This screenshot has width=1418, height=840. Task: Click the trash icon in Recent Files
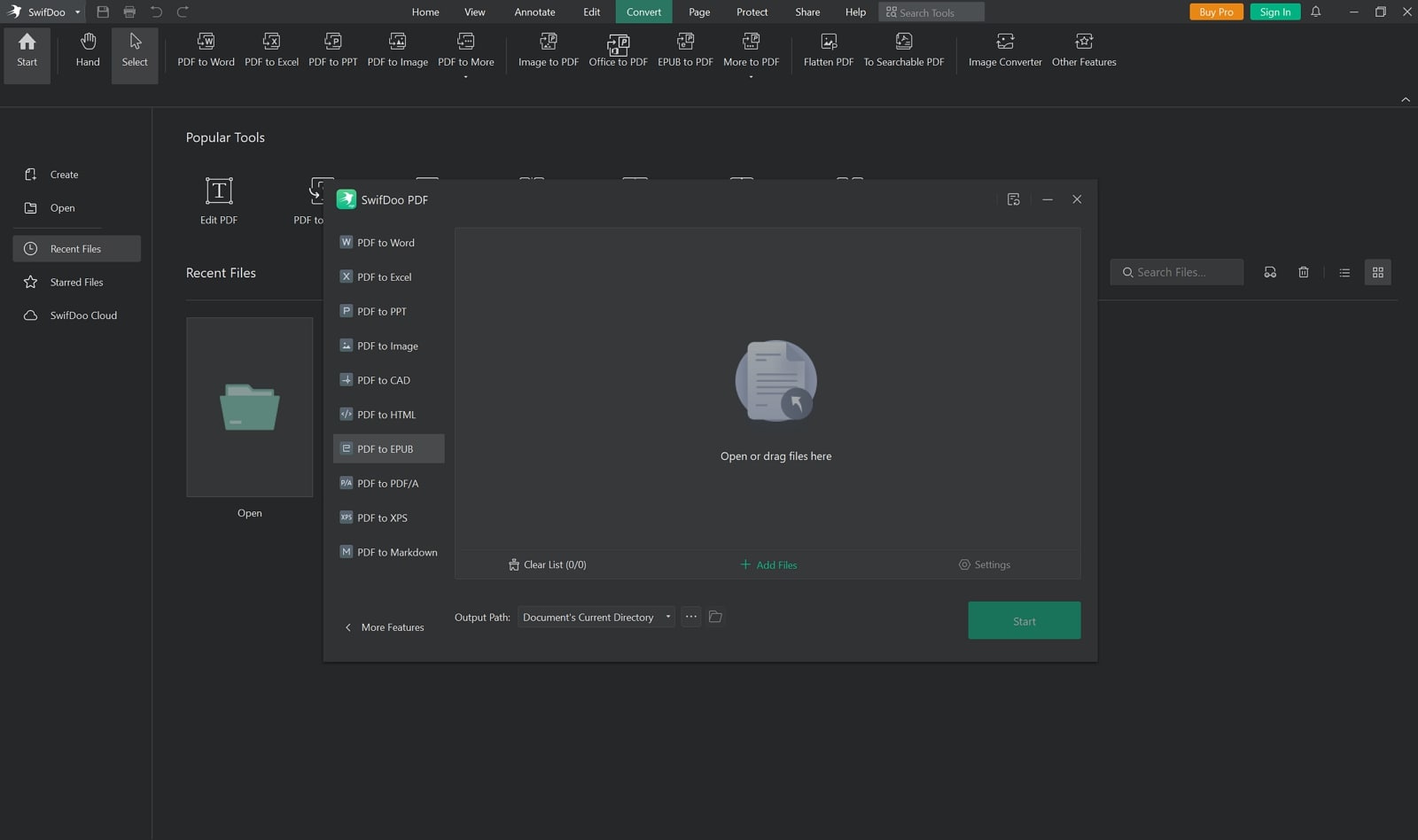point(1303,272)
